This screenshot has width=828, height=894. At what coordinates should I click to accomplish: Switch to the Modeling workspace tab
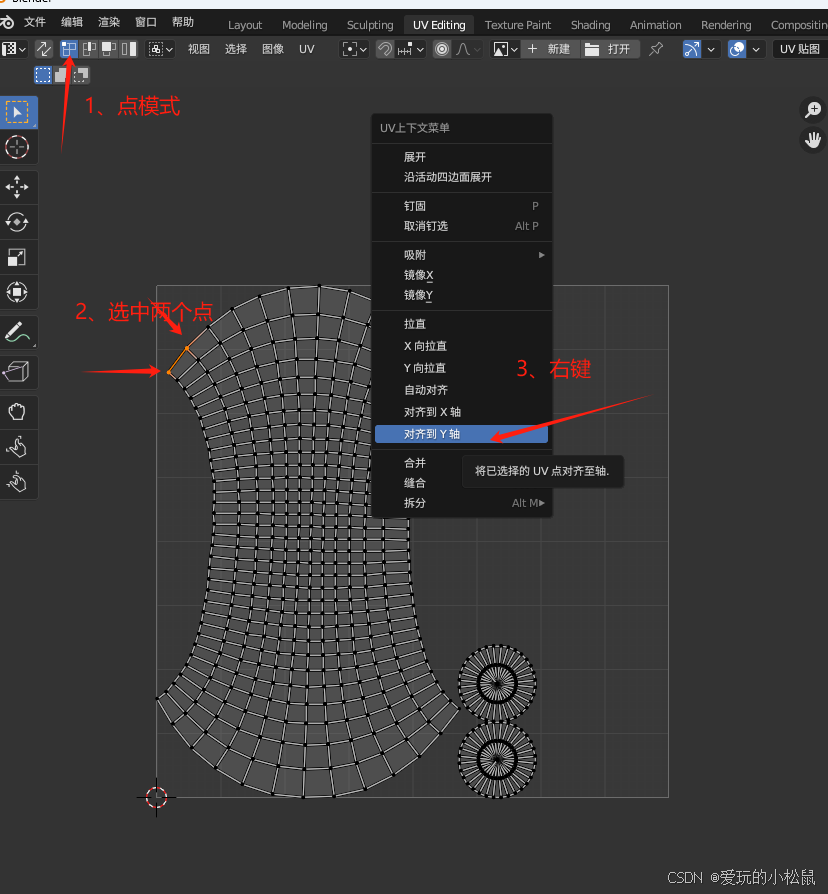pos(305,25)
